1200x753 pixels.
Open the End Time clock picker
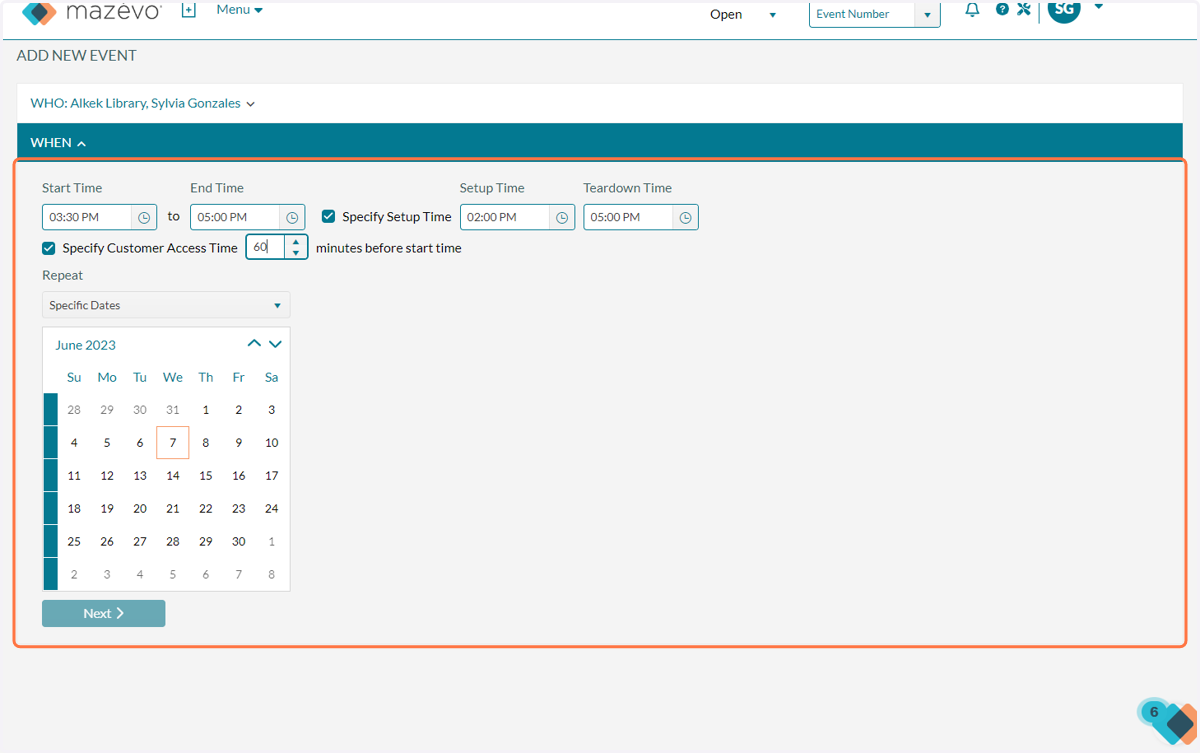point(292,217)
